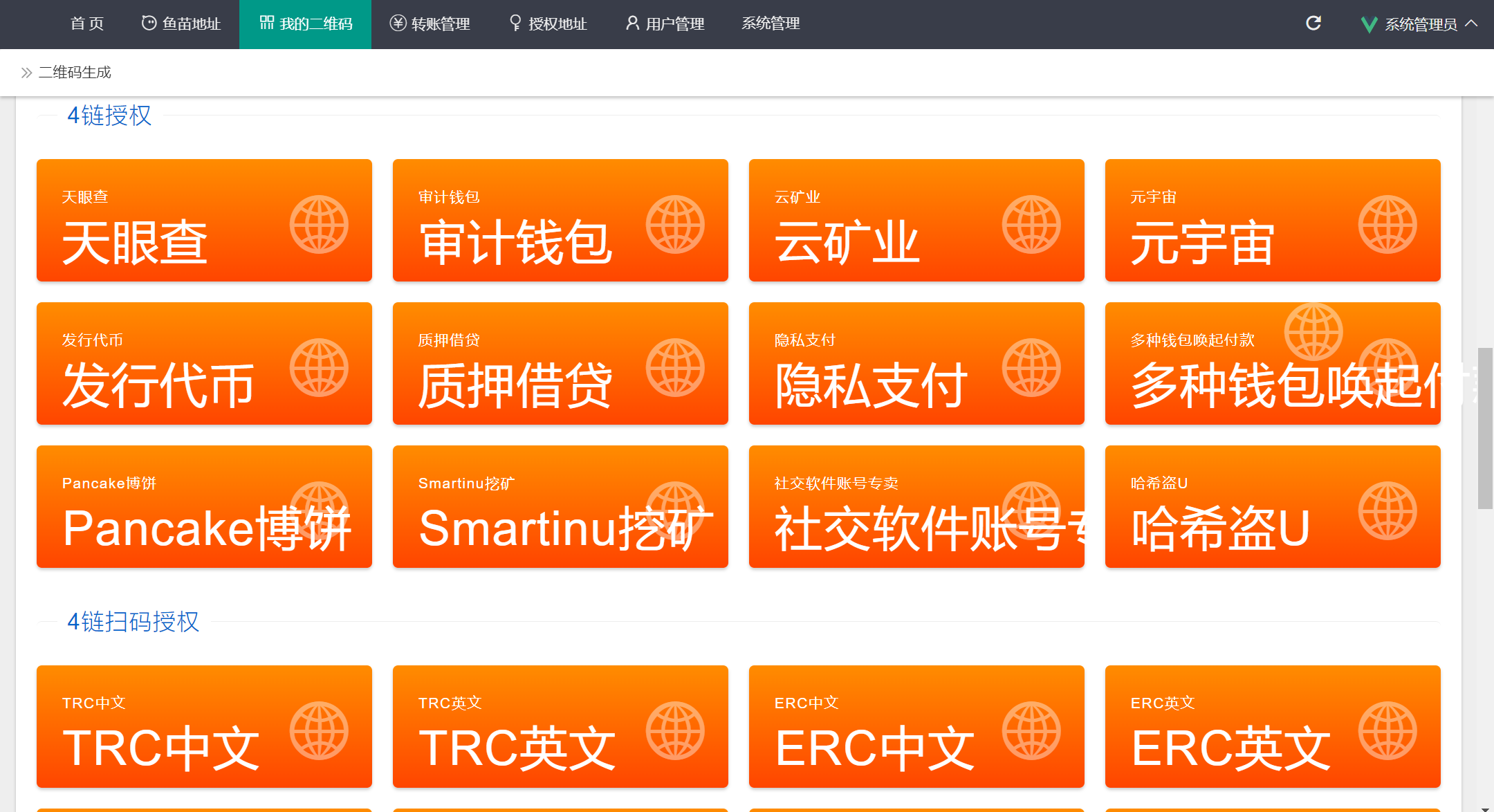1494x812 pixels.
Task: Click the vertical scrollbar thumb
Action: 1485,428
